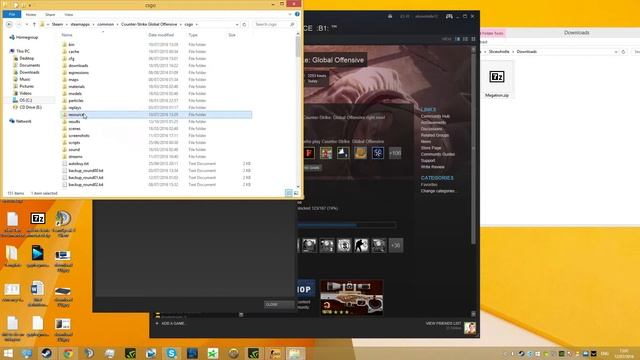The height and width of the screenshot is (360, 640).
Task: Open the View ribbon tab in Explorer
Action: [69, 14]
